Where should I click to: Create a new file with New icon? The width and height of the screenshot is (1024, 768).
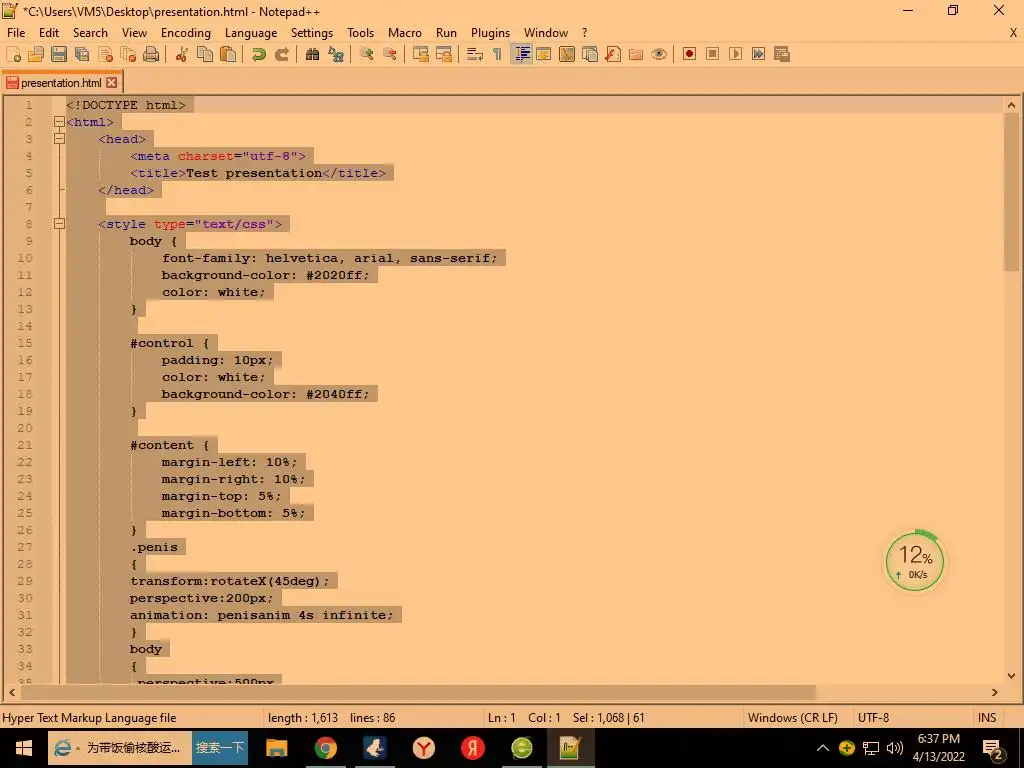pyautogui.click(x=13, y=54)
